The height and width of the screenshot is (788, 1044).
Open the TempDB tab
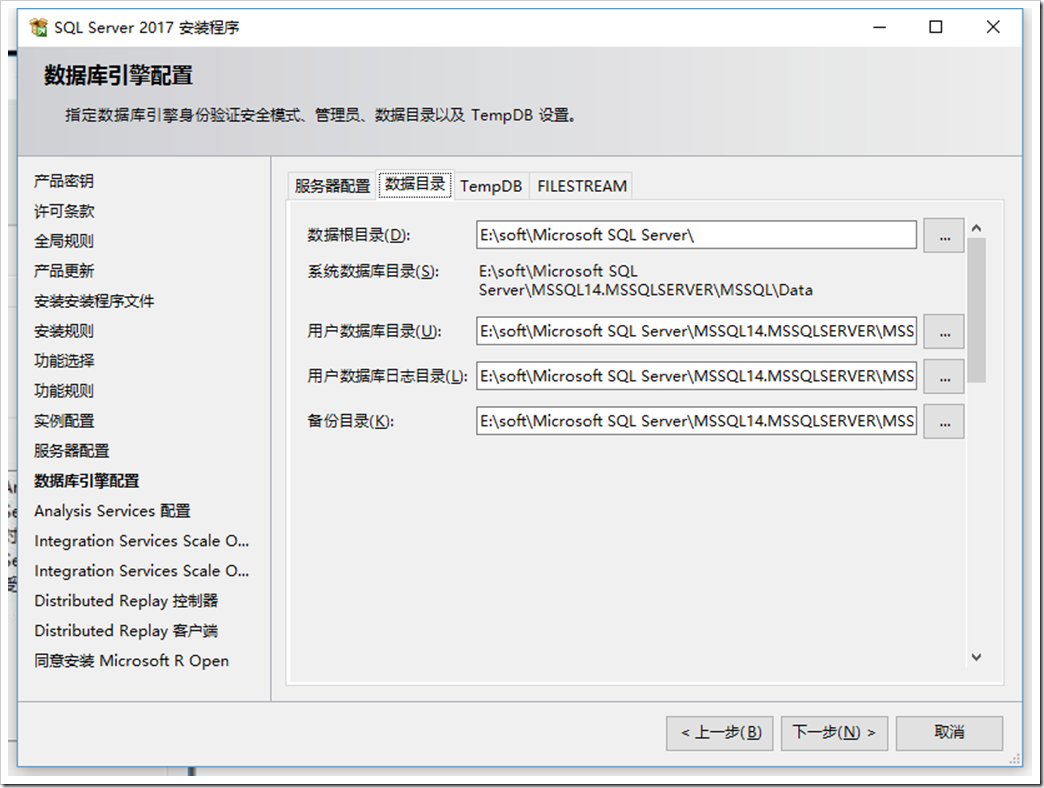pos(491,186)
